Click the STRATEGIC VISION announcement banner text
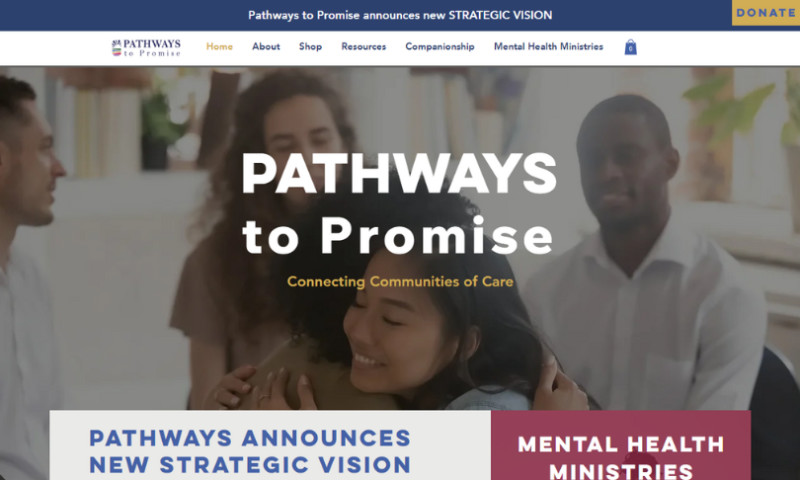This screenshot has height=480, width=800. click(400, 15)
